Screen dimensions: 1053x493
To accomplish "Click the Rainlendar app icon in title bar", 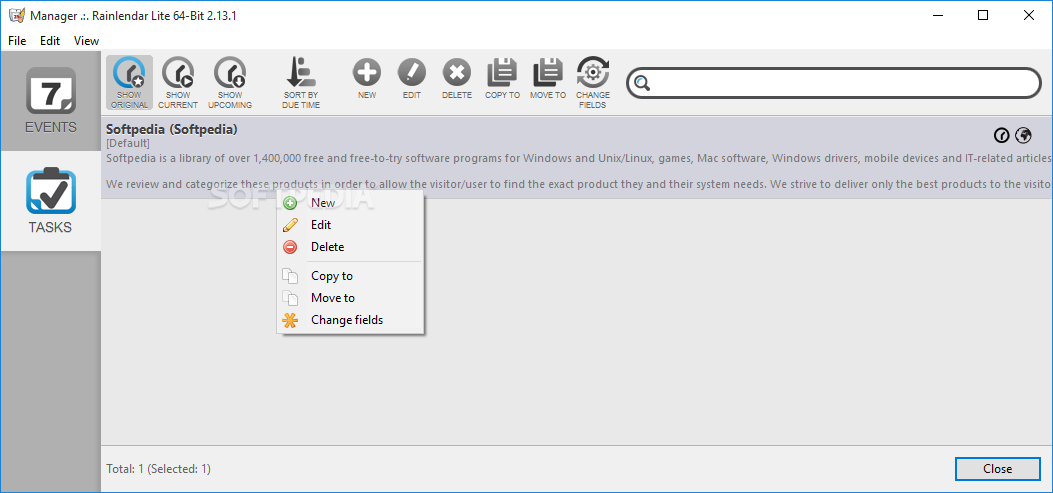I will tap(17, 15).
